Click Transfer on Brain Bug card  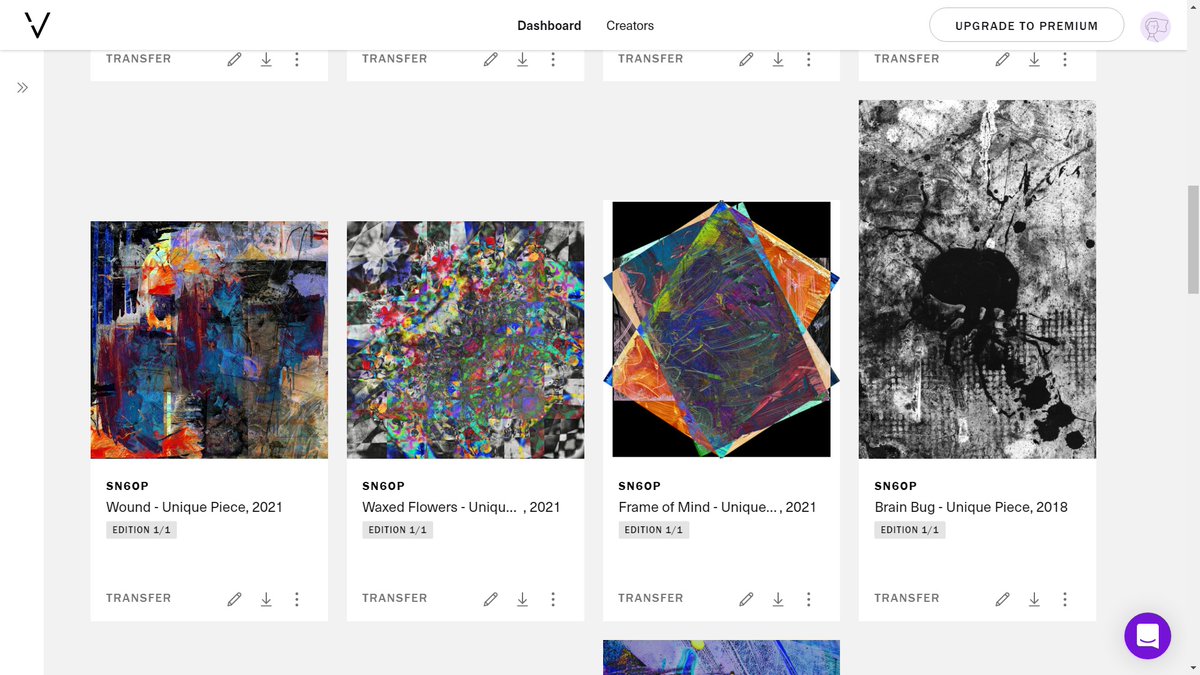(906, 598)
